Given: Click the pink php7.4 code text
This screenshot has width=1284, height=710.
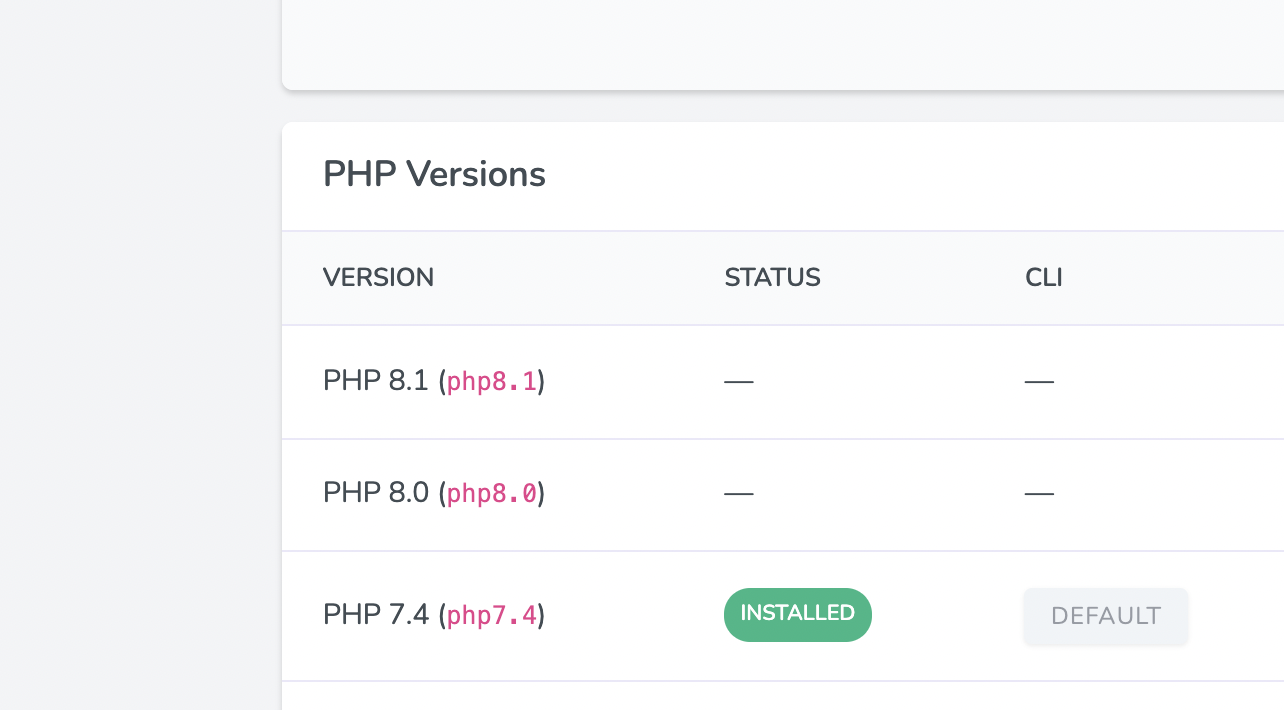Looking at the screenshot, I should 492,615.
